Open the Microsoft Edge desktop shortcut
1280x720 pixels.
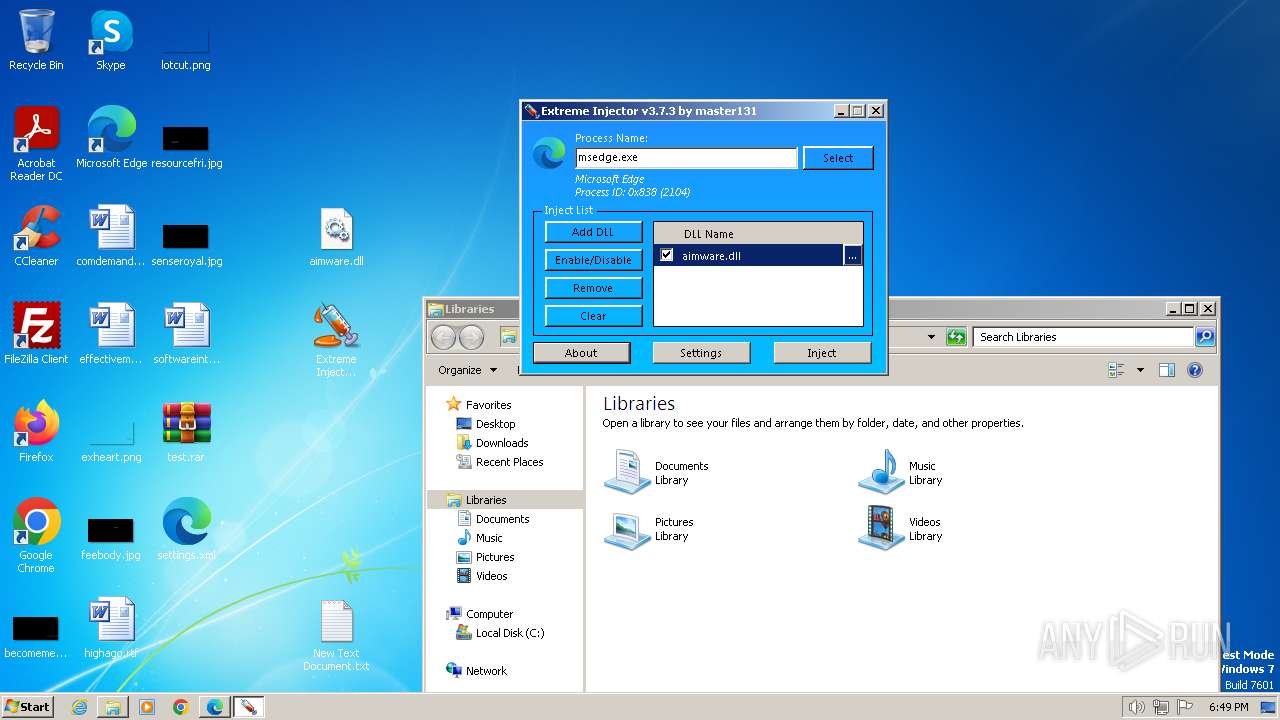[x=111, y=138]
